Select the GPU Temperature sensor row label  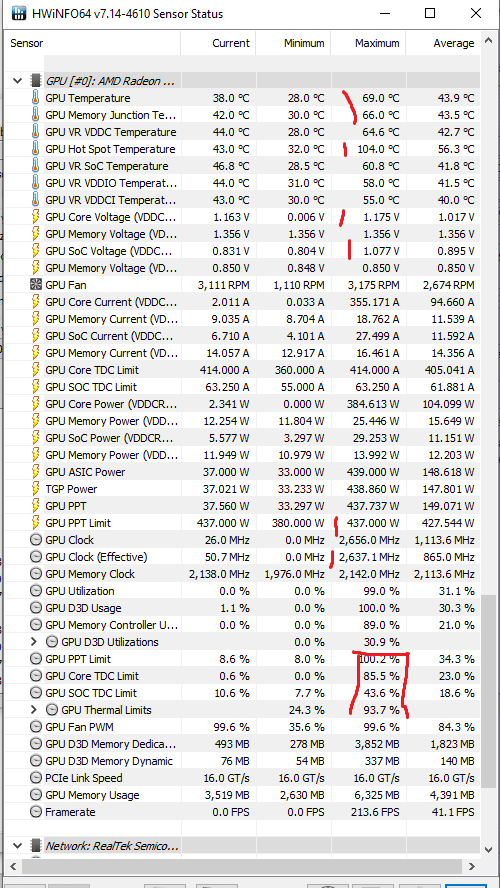(x=88, y=98)
